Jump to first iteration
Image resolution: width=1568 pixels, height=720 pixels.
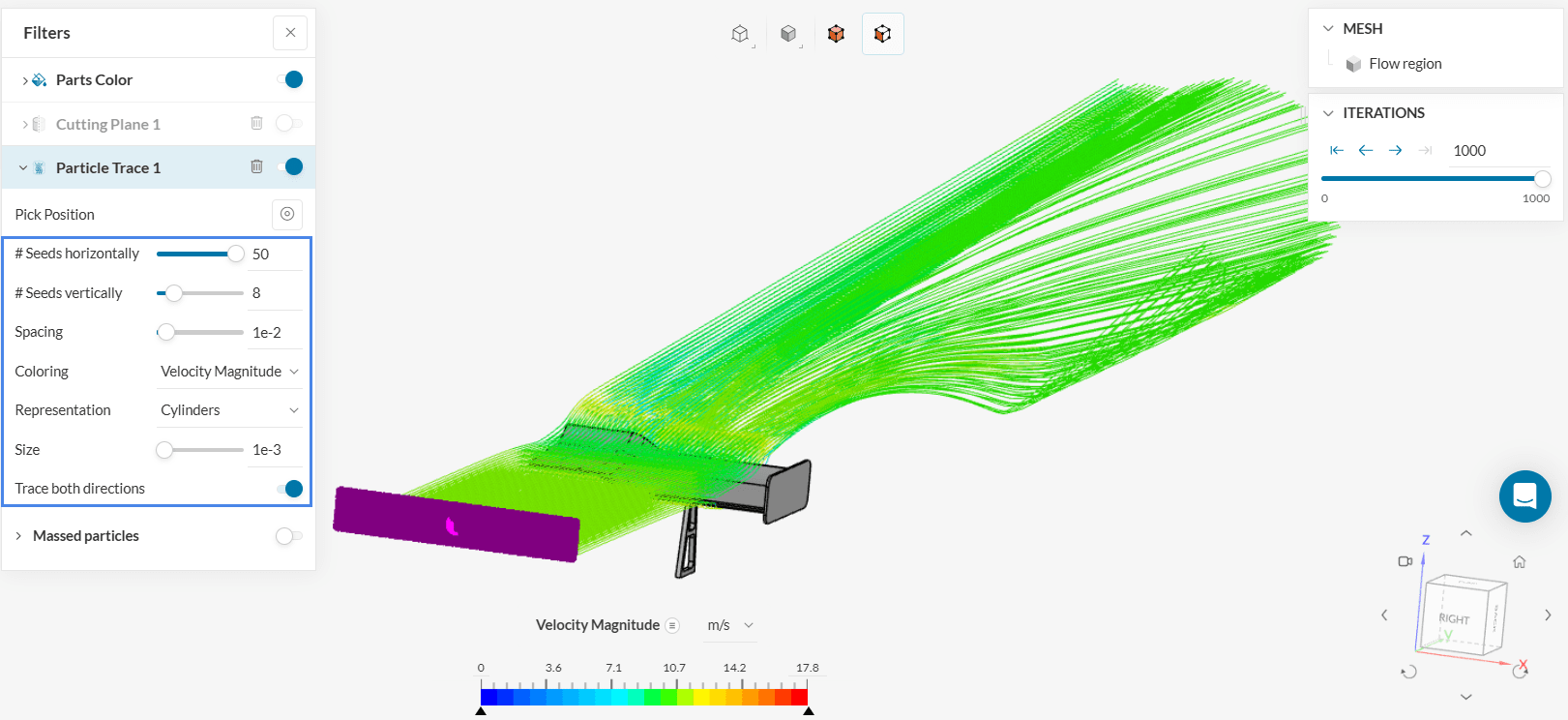[1337, 150]
